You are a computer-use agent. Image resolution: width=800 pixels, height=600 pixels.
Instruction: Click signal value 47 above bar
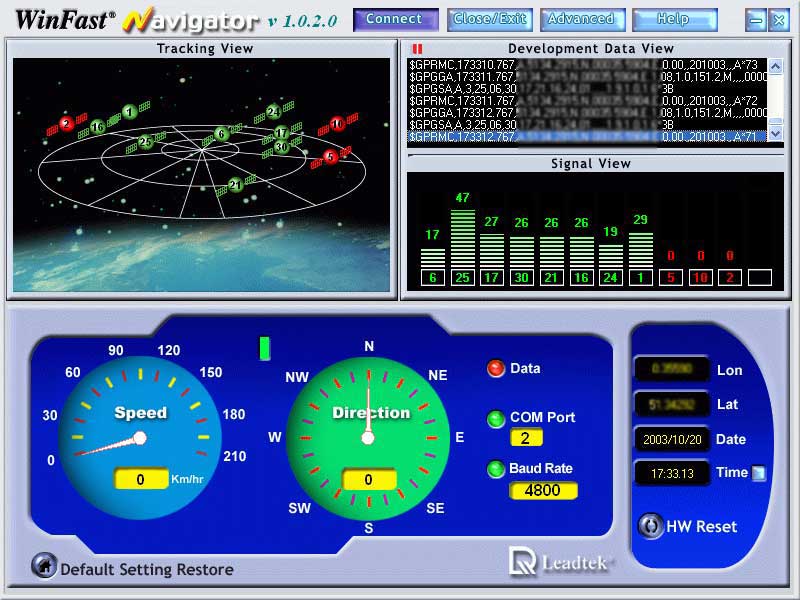tap(462, 197)
